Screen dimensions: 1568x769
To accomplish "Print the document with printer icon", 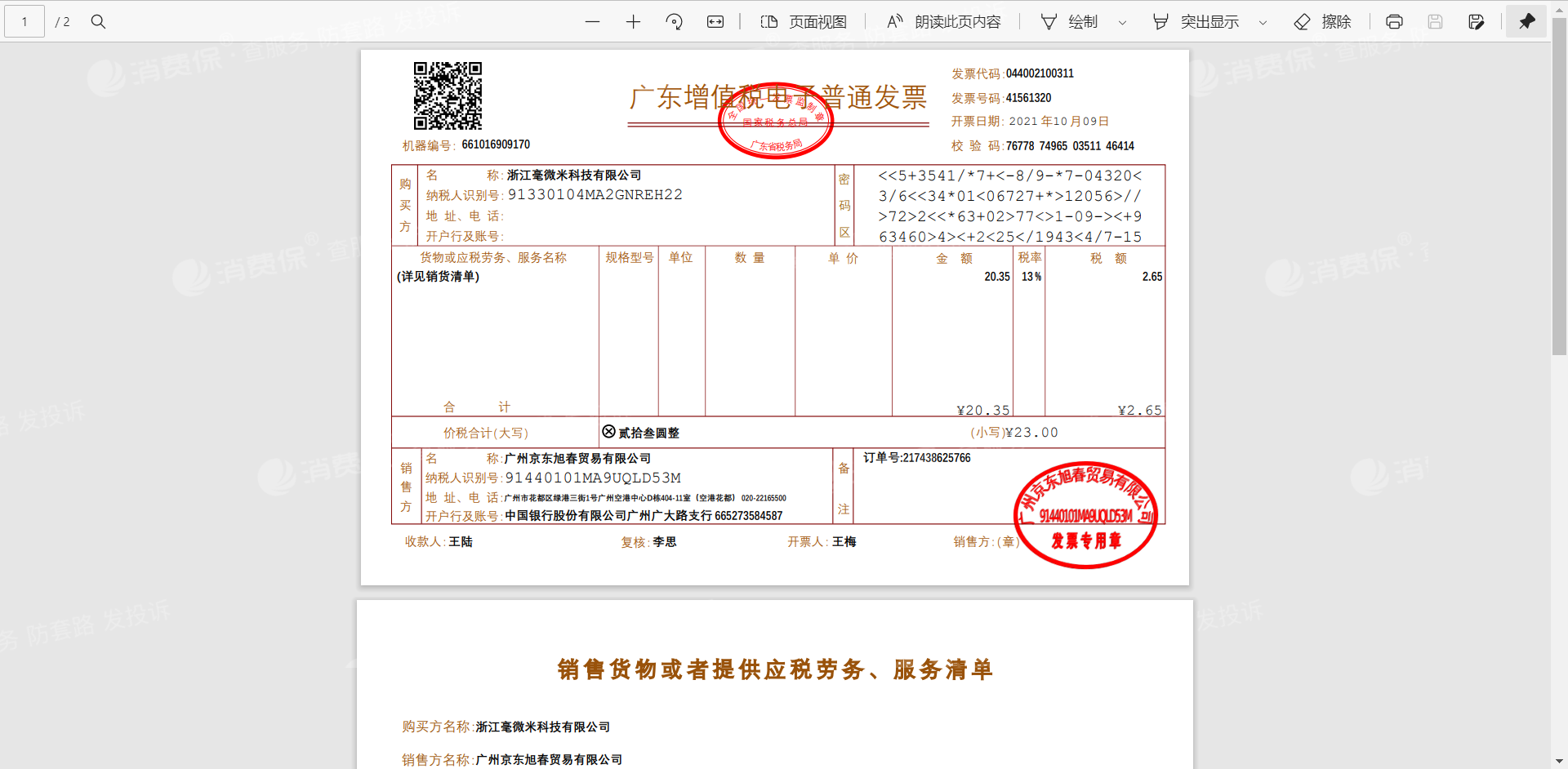I will tap(1394, 22).
